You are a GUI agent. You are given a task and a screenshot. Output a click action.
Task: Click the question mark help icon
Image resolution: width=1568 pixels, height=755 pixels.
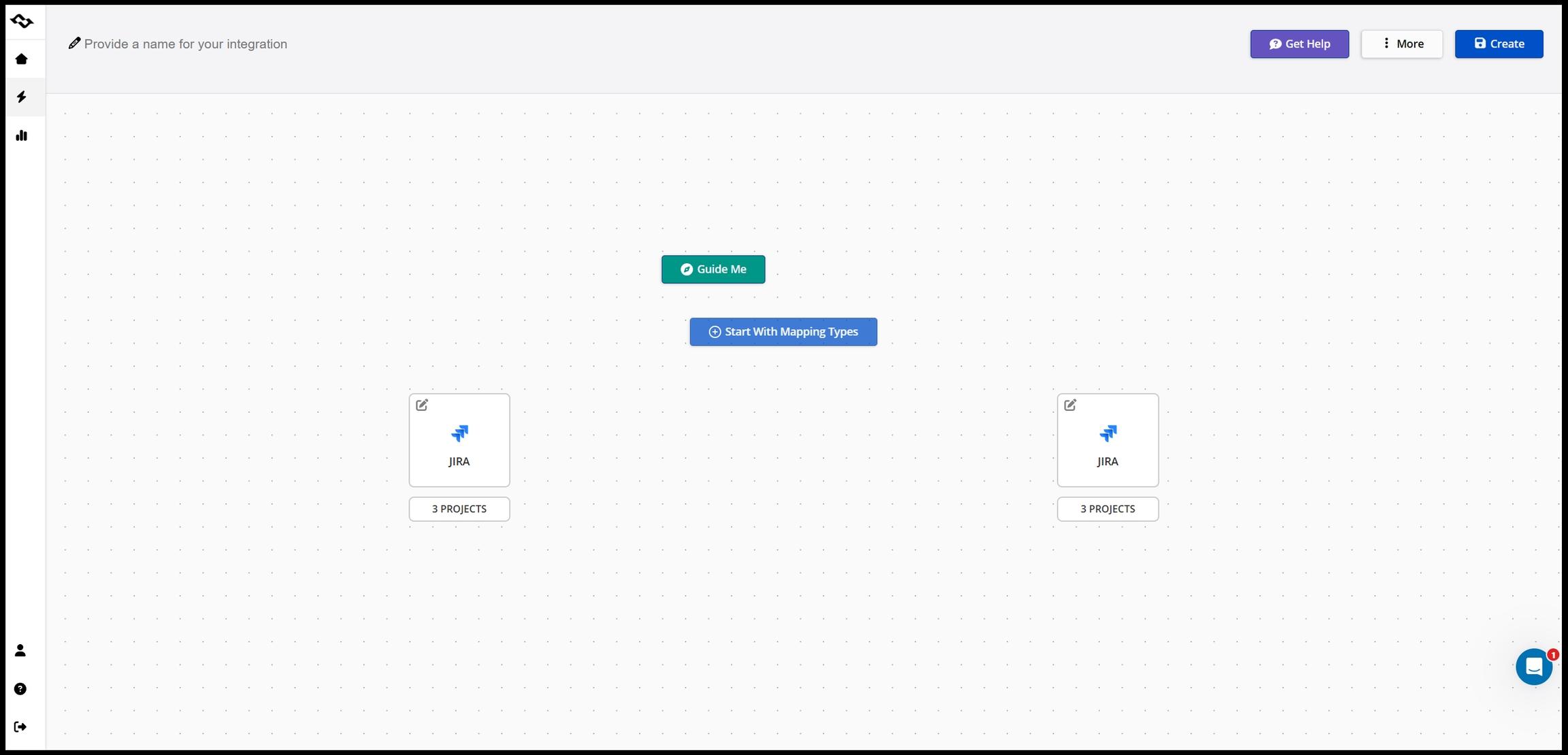tap(20, 689)
